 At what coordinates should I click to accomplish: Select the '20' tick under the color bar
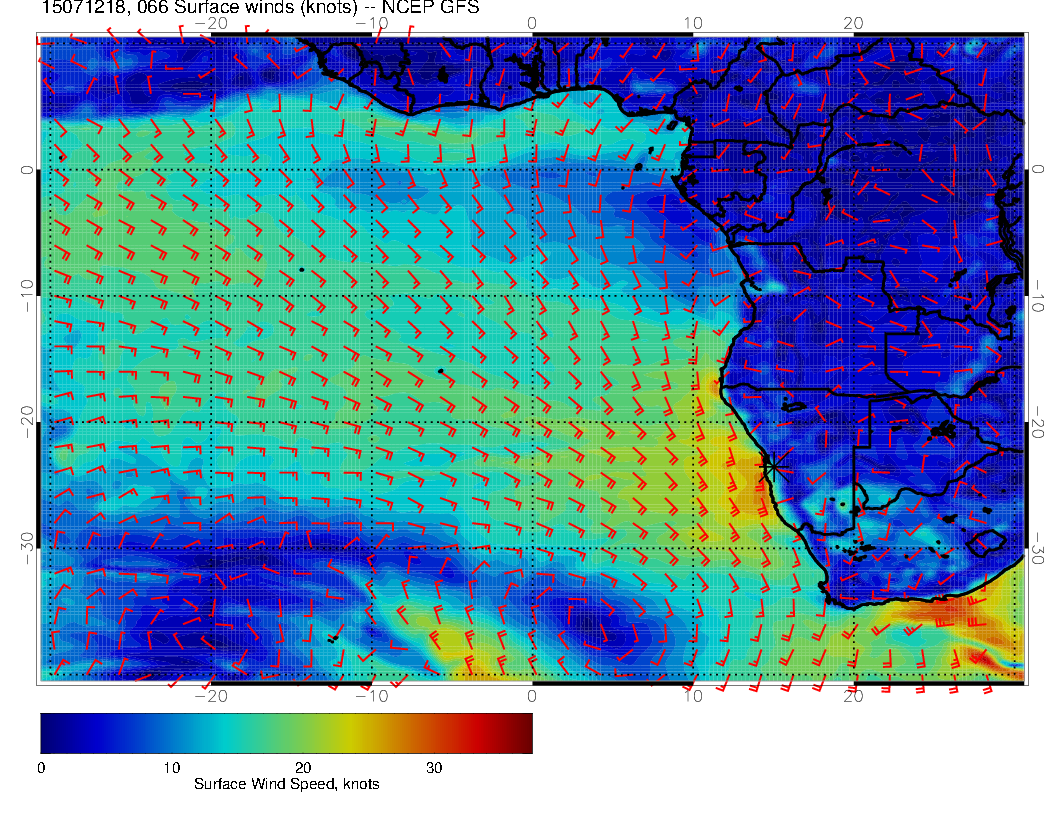303,768
